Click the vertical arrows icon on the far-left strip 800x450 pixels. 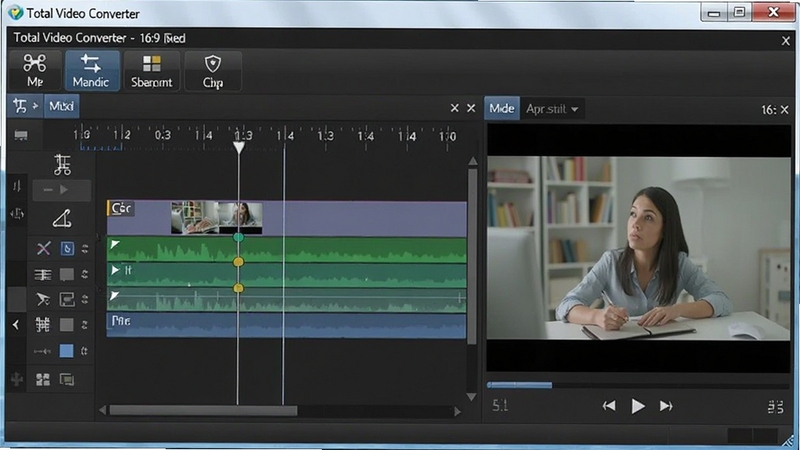[x=17, y=186]
